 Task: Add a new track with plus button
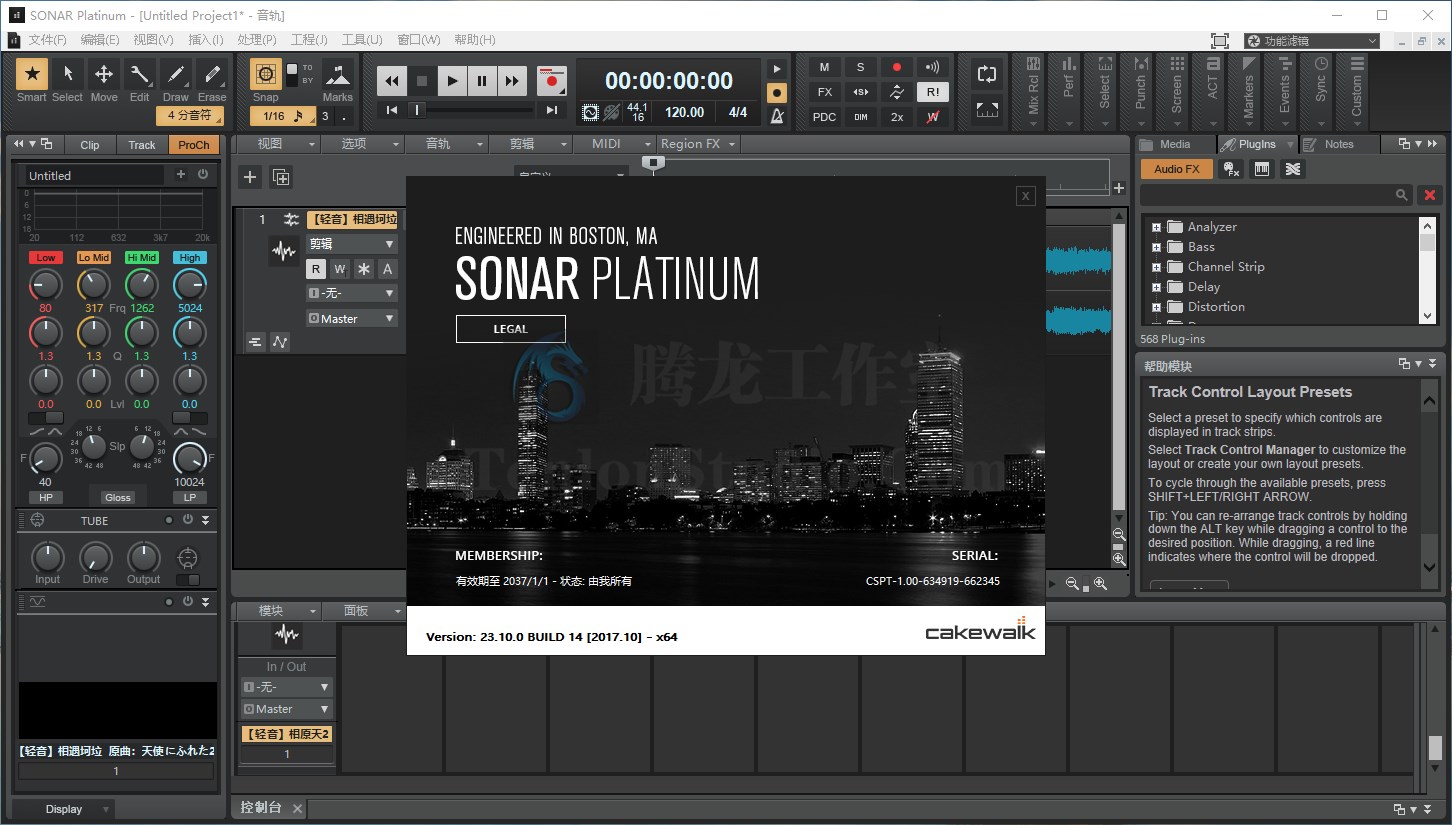(x=250, y=178)
